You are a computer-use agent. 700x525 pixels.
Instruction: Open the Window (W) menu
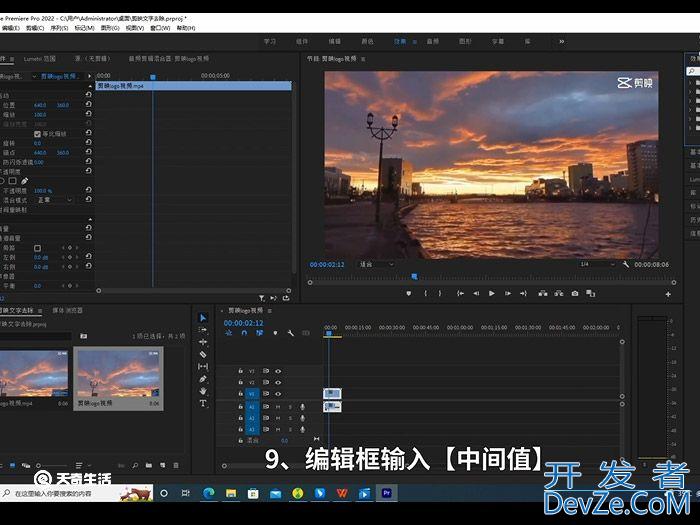coord(160,28)
